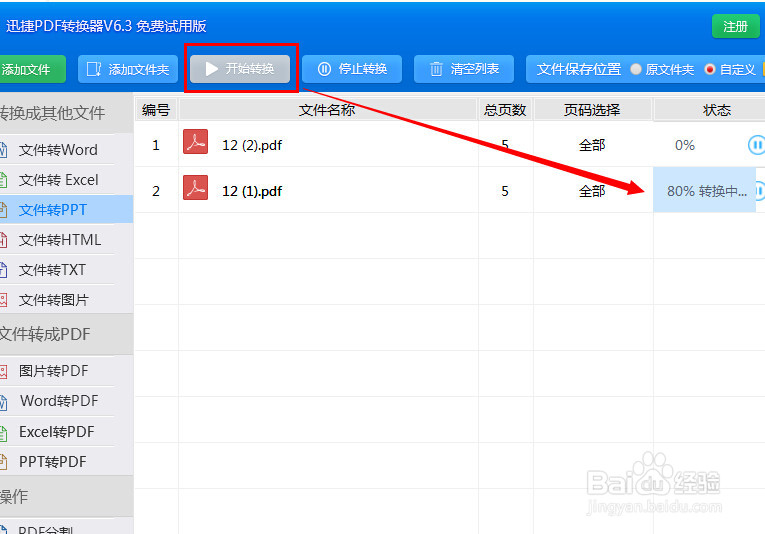The image size is (765, 534).
Task: Click the PDF icon for 12 (1).pdf
Action: (195, 187)
